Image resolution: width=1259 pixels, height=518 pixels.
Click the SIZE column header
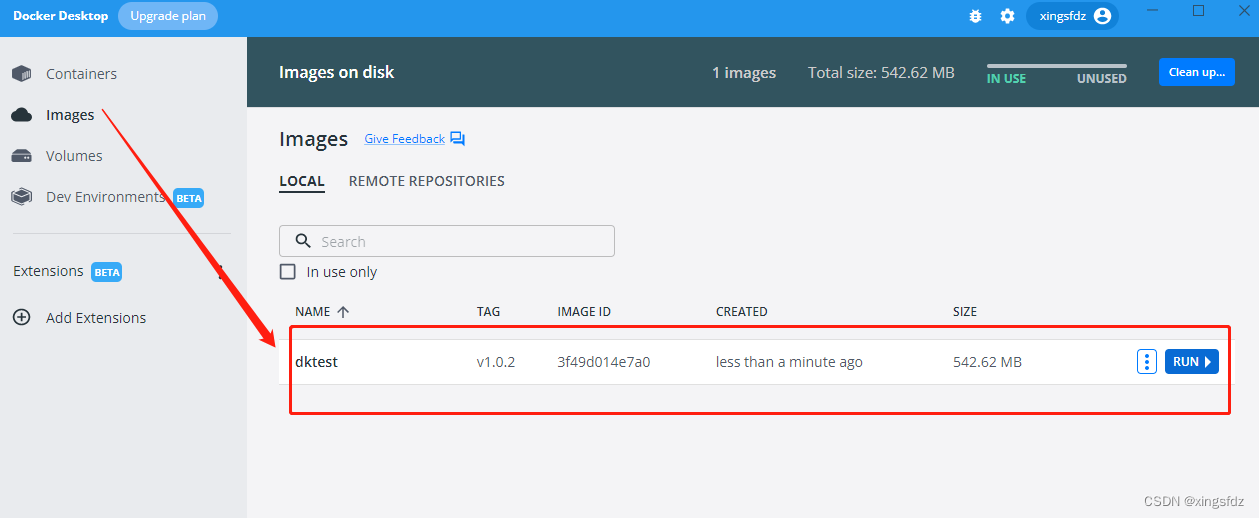pyautogui.click(x=965, y=312)
